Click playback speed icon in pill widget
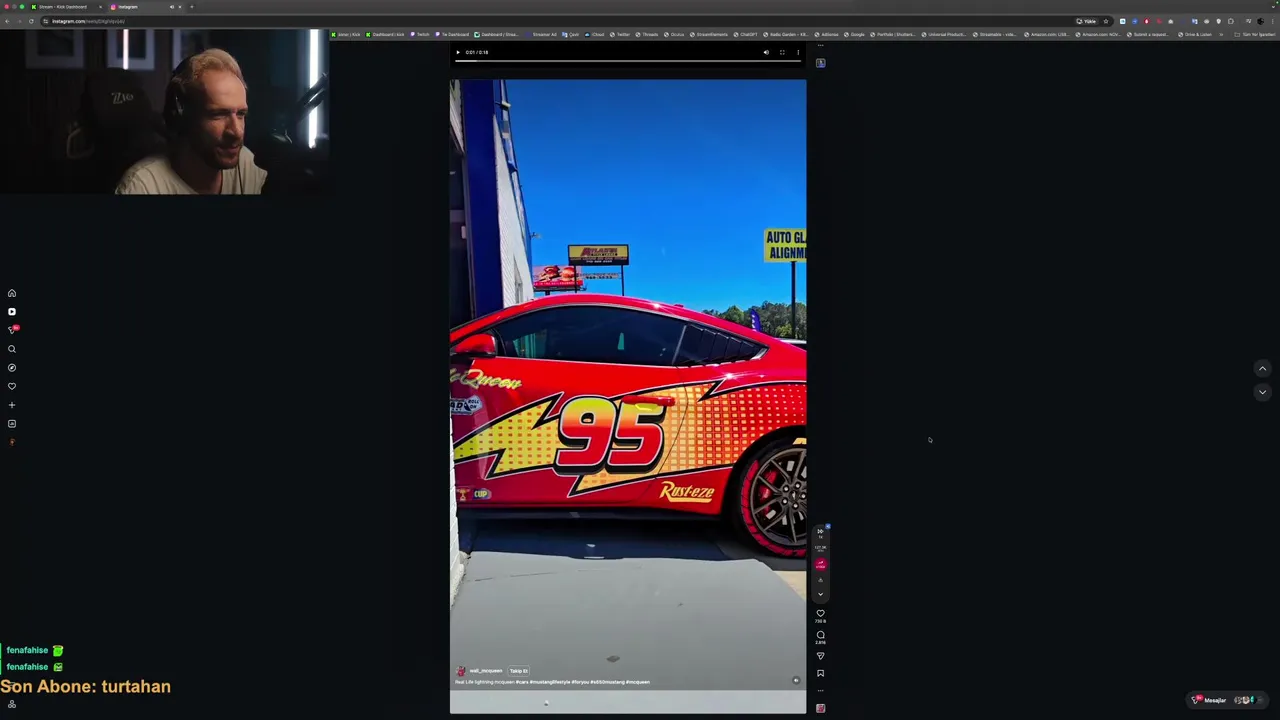 tap(821, 531)
